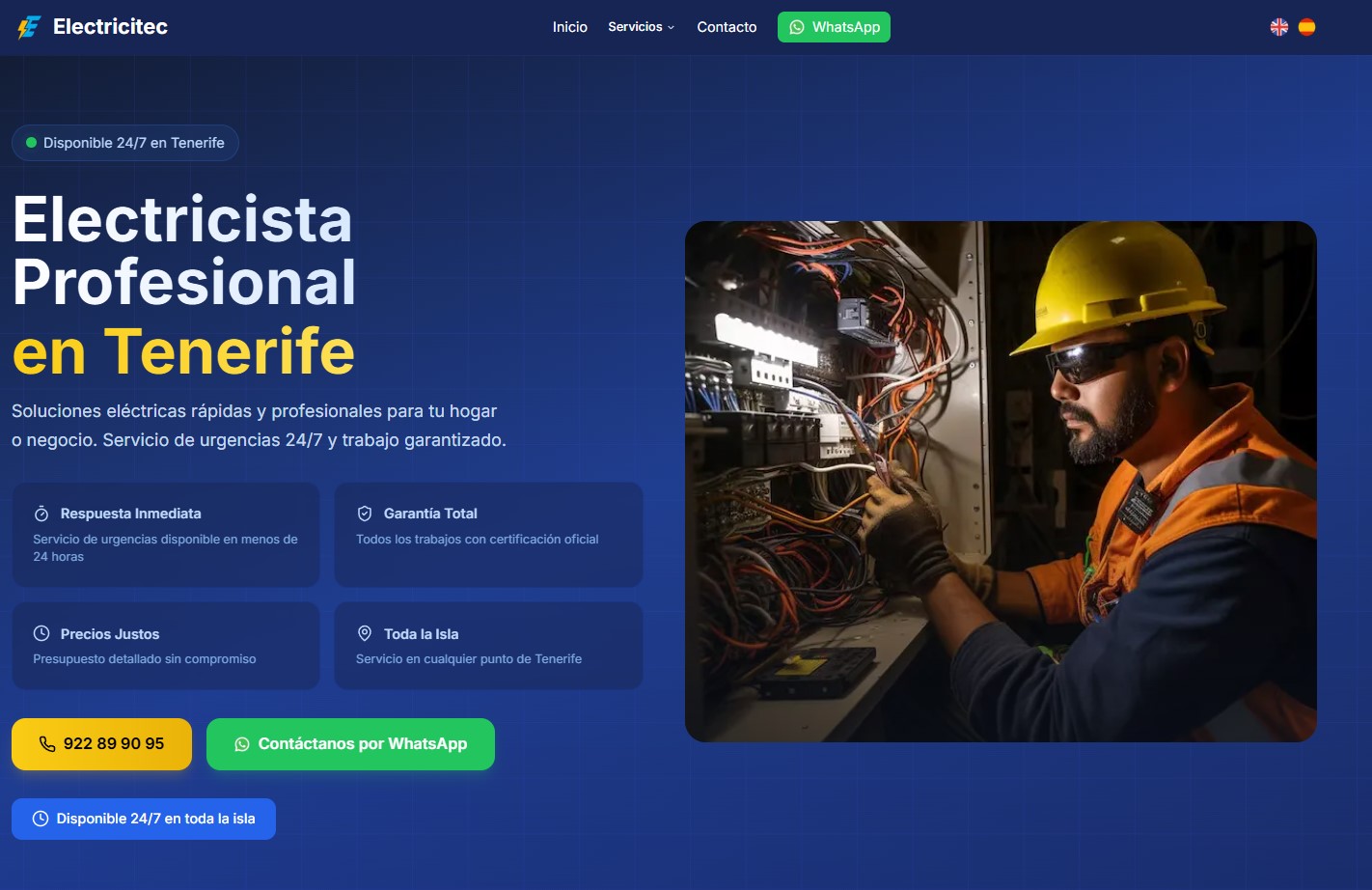1372x890 pixels.
Task: Go to the Inicio page
Action: (569, 27)
